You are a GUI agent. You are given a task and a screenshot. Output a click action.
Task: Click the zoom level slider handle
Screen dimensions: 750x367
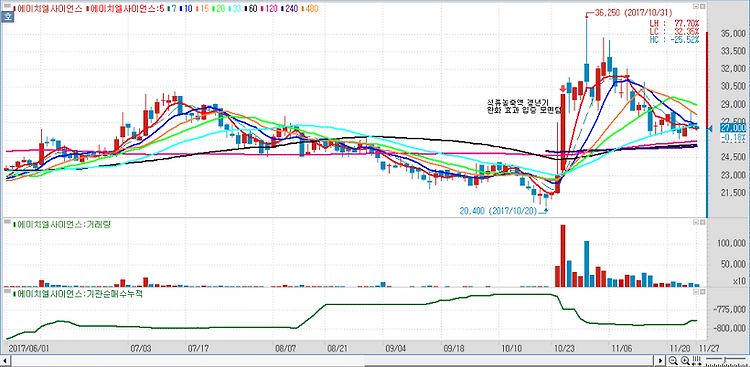coord(725,359)
